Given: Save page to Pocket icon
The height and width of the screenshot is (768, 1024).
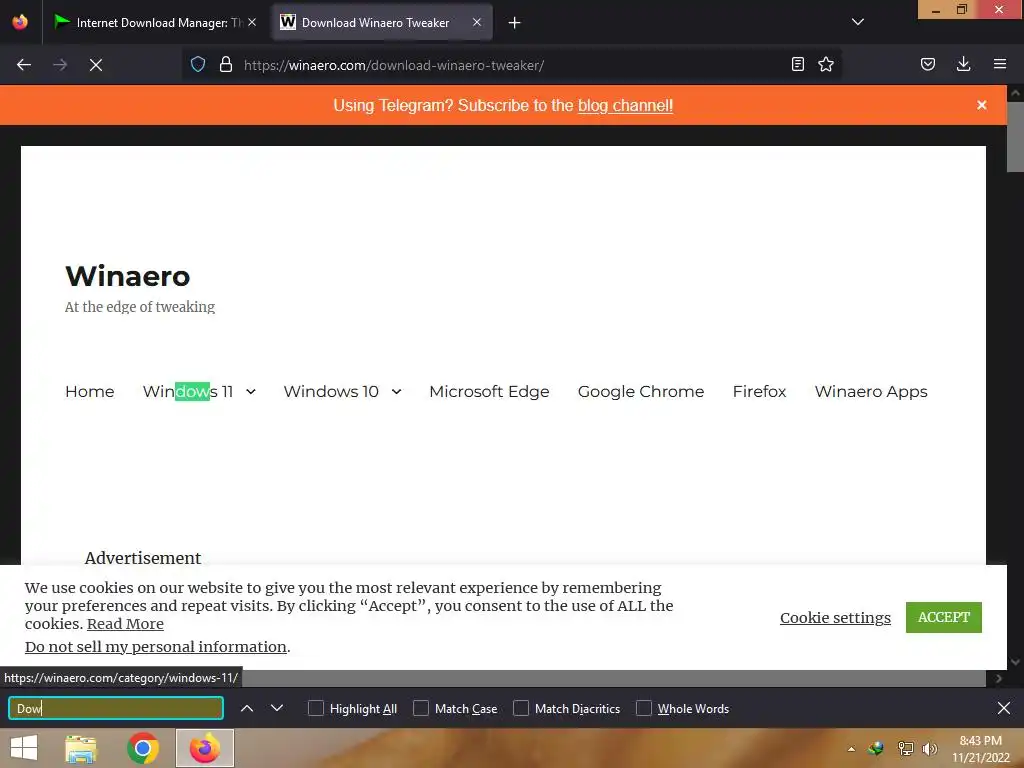Looking at the screenshot, I should point(927,64).
